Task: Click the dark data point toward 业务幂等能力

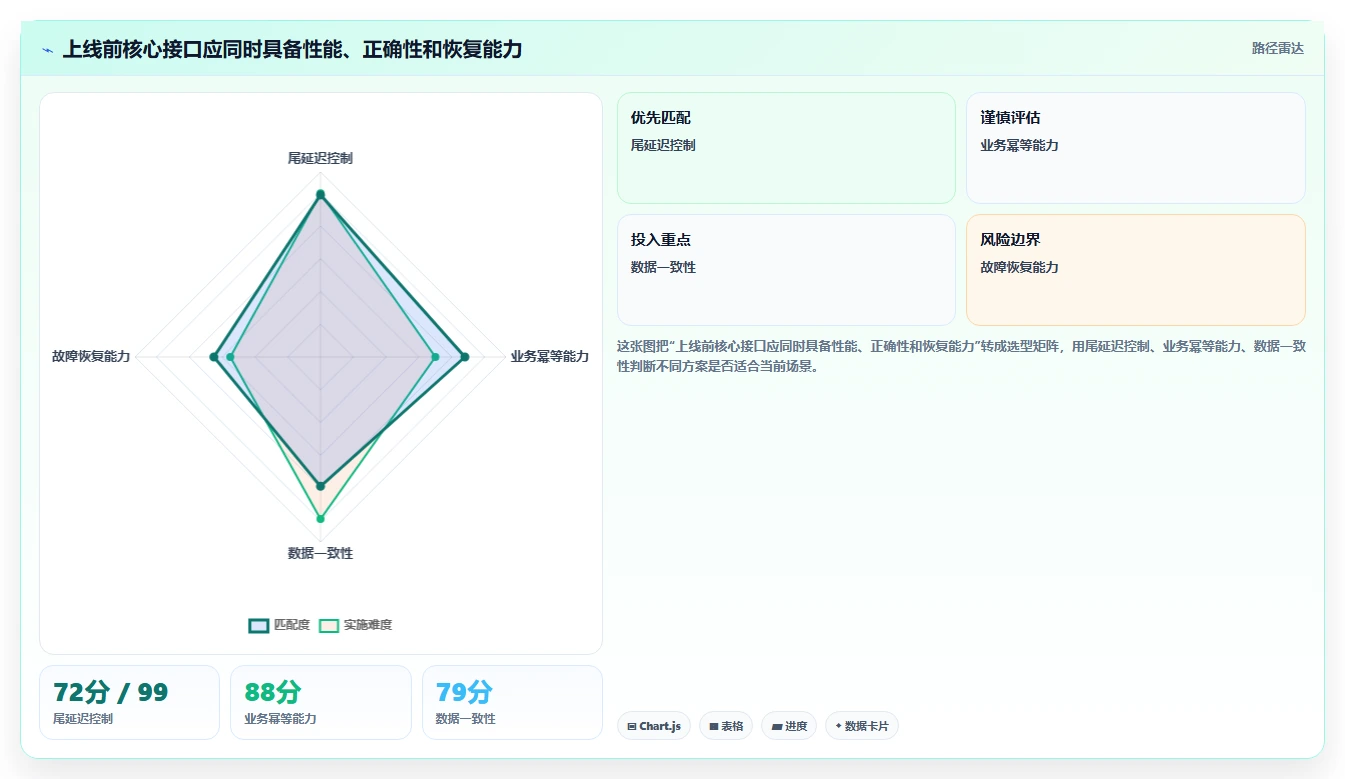Action: [x=464, y=357]
